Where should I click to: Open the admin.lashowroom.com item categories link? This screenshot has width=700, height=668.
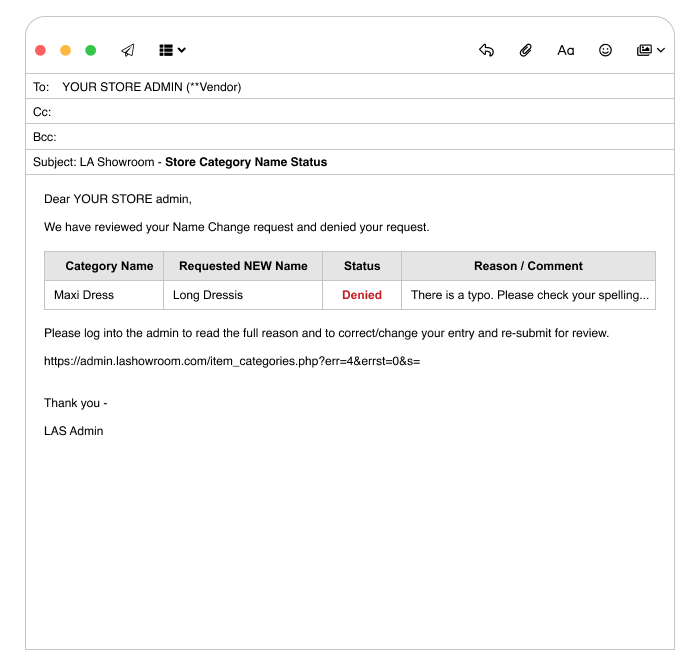click(231, 361)
